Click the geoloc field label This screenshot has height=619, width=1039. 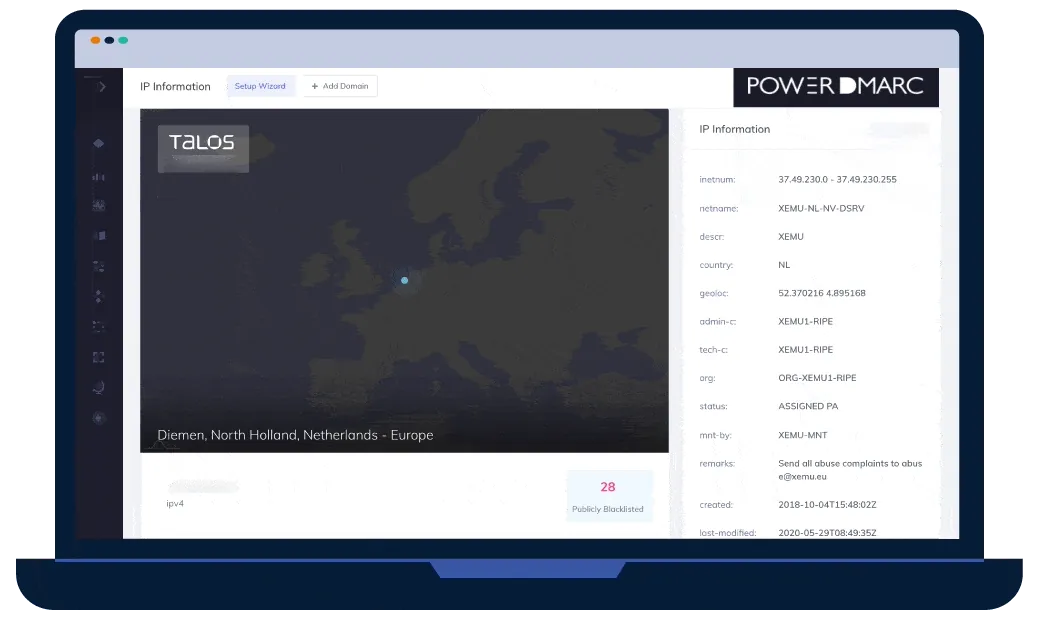click(714, 293)
